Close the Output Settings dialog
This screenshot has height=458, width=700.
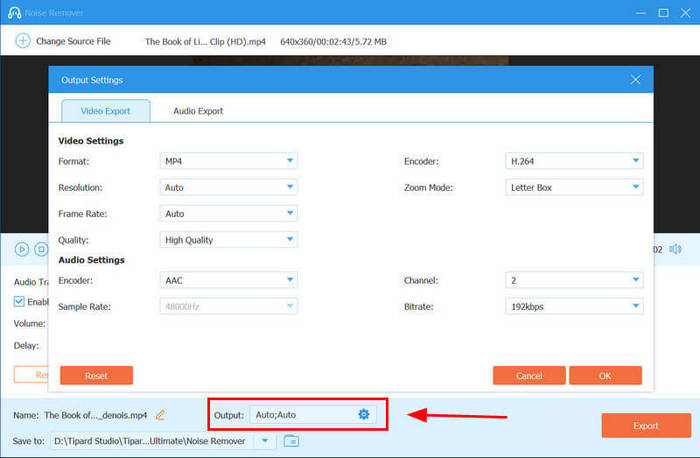pyautogui.click(x=635, y=80)
